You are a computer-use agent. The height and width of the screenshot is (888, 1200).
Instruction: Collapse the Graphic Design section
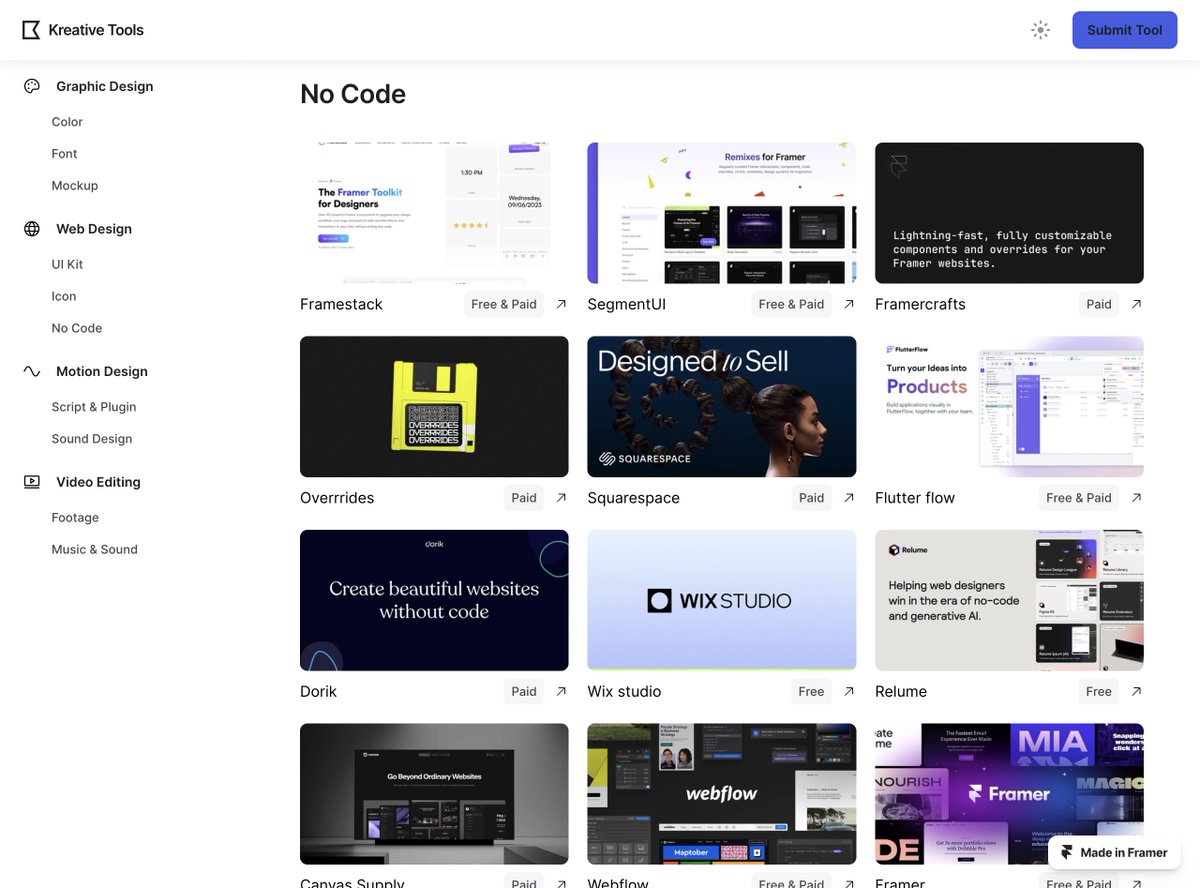104,86
